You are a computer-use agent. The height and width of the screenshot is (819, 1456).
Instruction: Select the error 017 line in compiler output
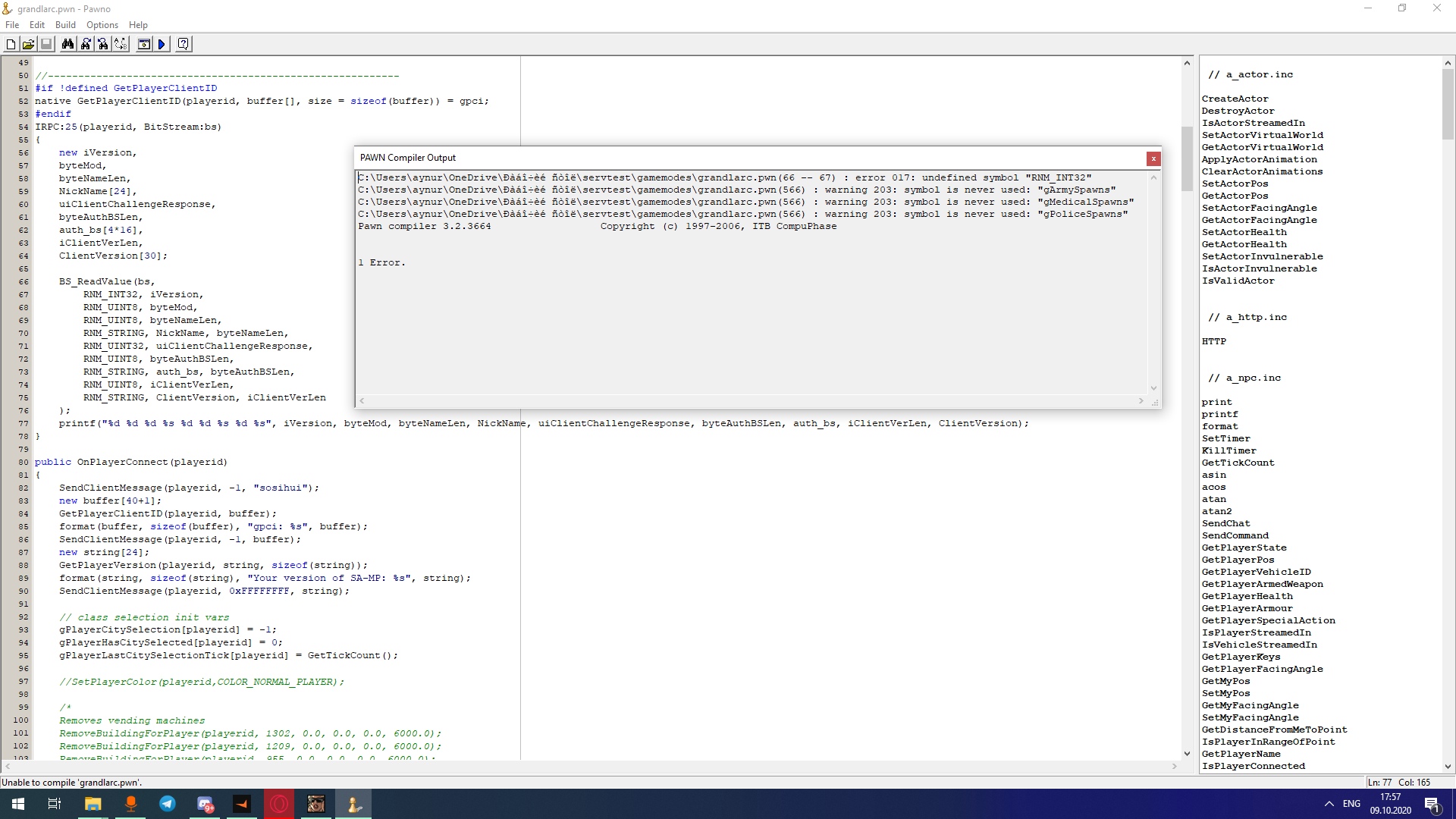[x=724, y=177]
